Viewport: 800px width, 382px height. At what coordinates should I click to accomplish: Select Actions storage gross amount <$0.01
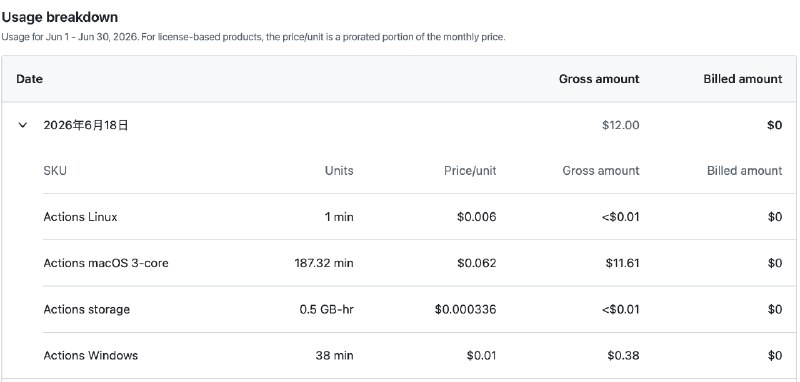coord(620,309)
